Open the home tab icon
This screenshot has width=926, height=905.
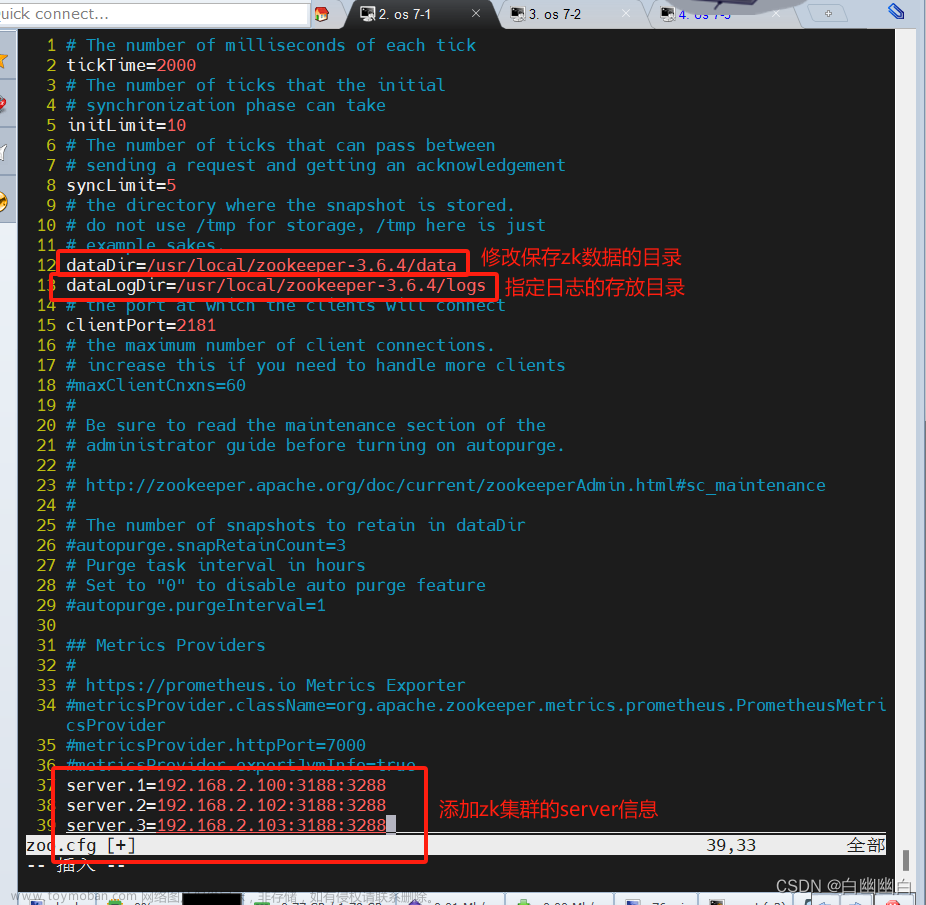(322, 14)
